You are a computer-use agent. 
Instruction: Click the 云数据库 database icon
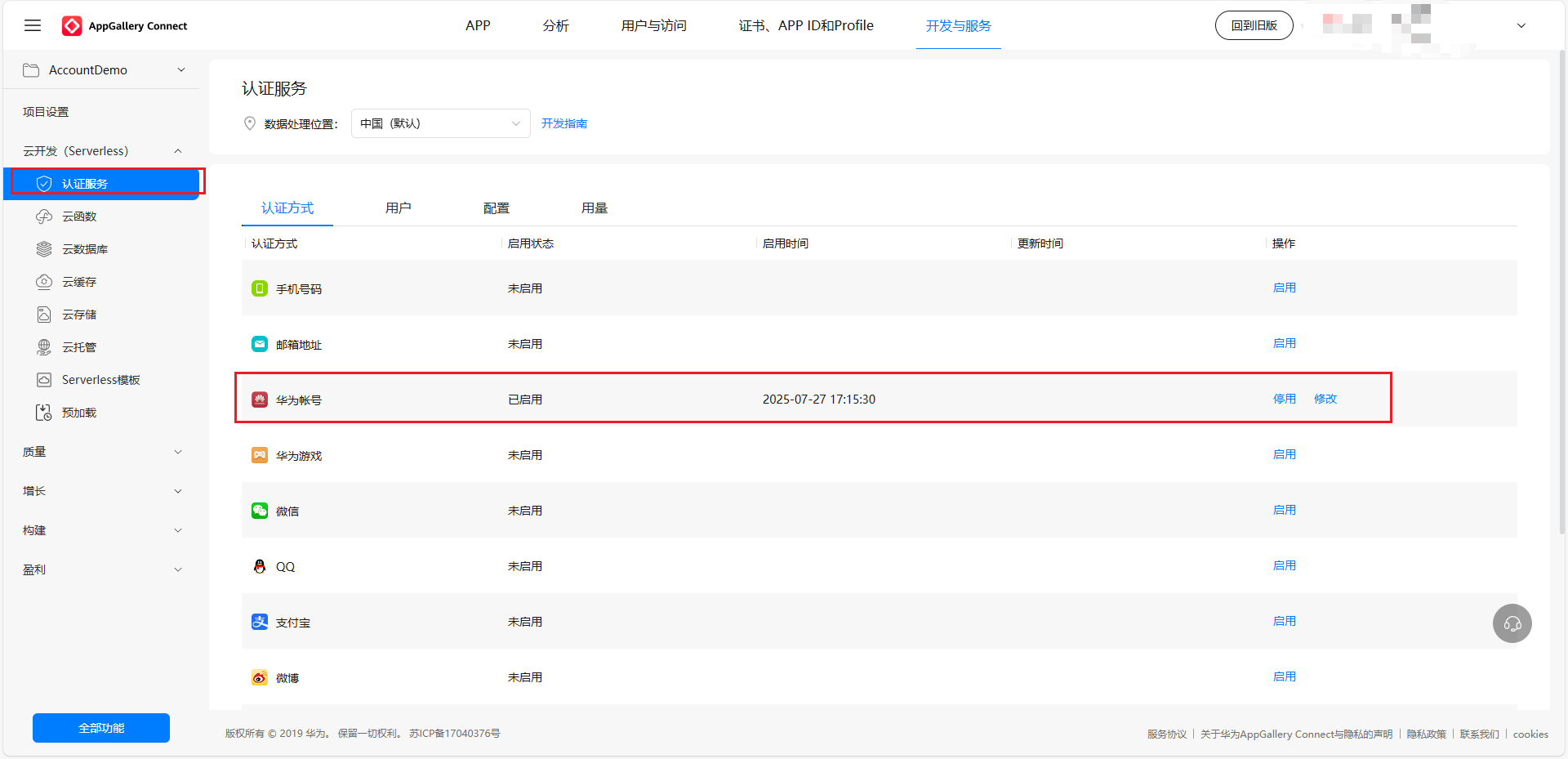44,249
